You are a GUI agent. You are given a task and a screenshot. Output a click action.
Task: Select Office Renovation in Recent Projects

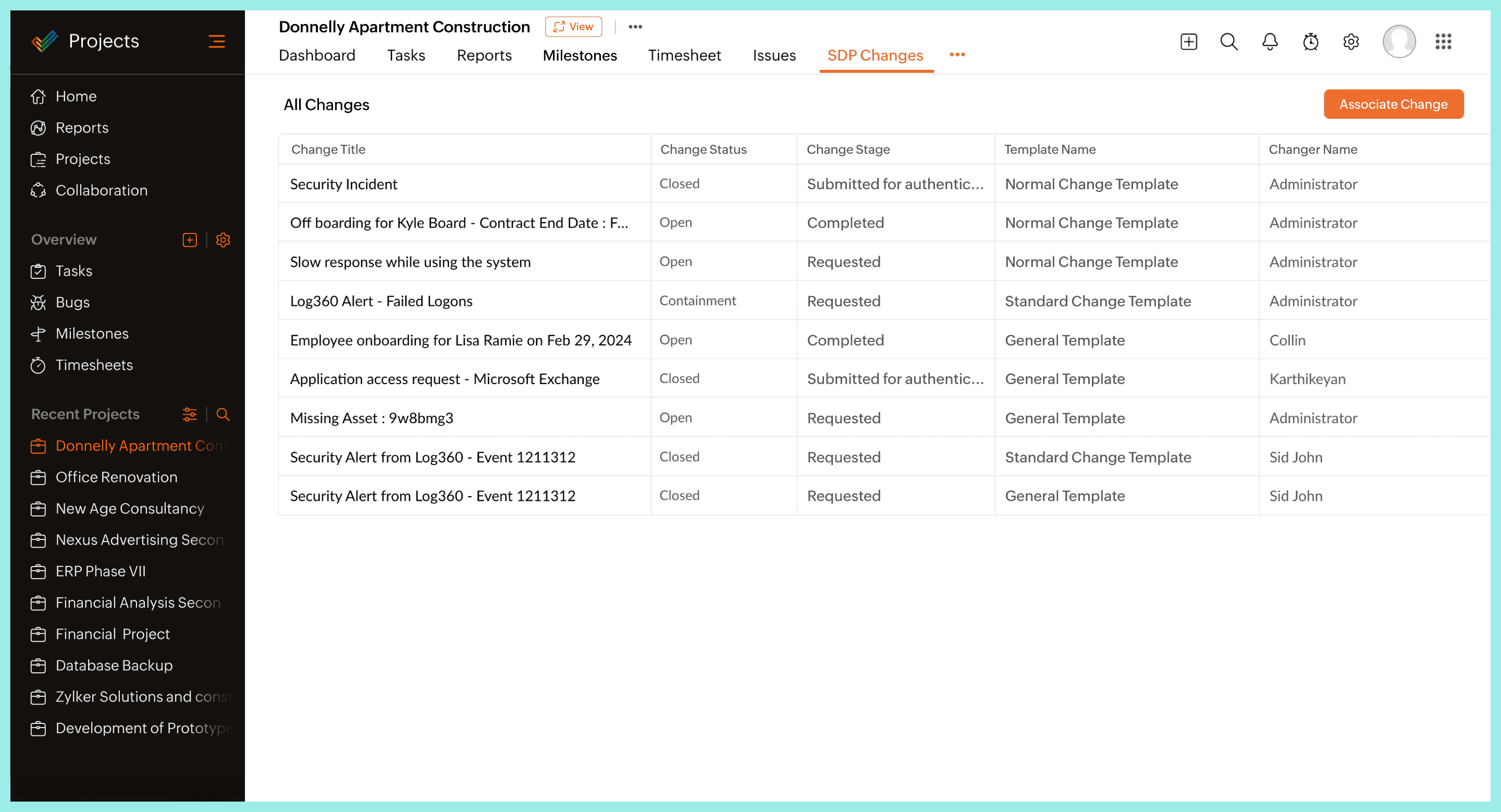click(x=116, y=477)
